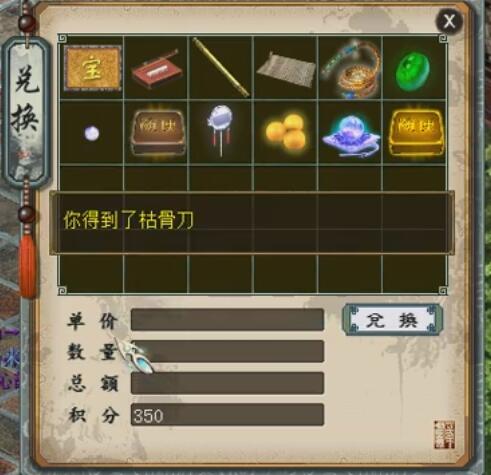
Task: Choose the golden glowing secret book
Action: (416, 133)
